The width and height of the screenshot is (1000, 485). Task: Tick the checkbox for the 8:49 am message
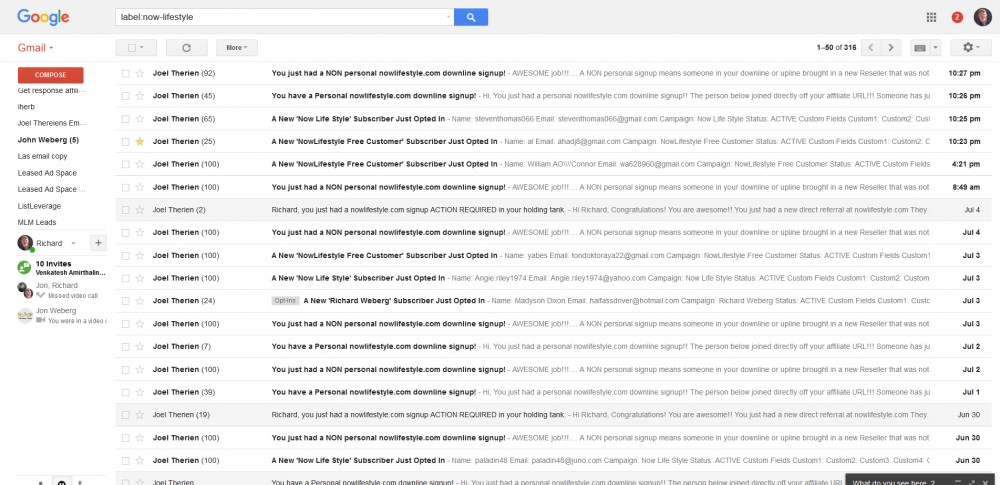(x=126, y=187)
